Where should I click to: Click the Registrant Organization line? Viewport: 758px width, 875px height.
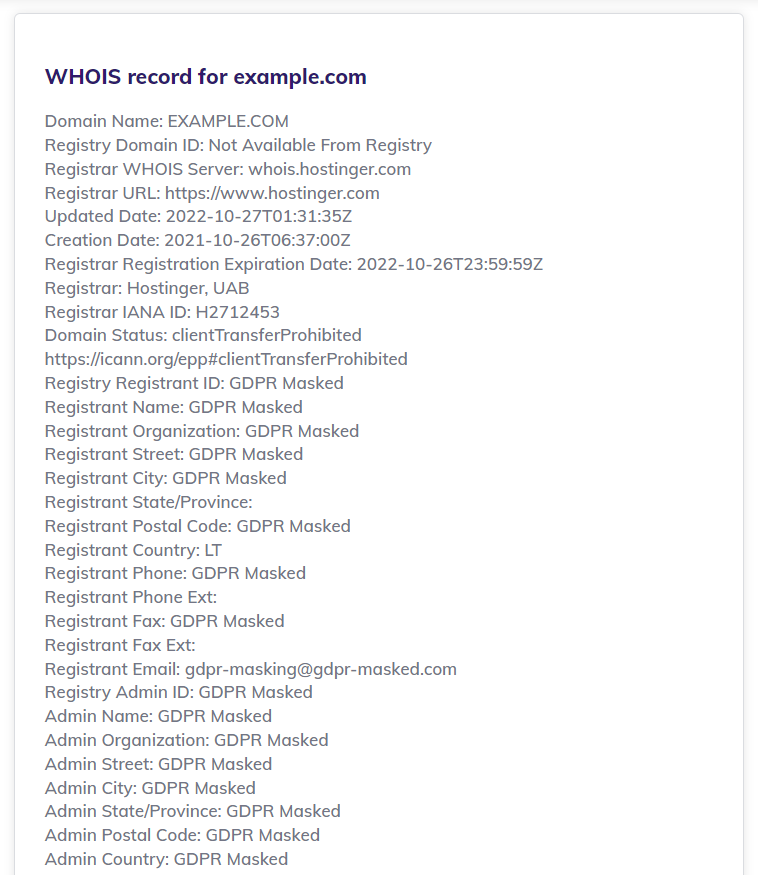pyautogui.click(x=202, y=431)
